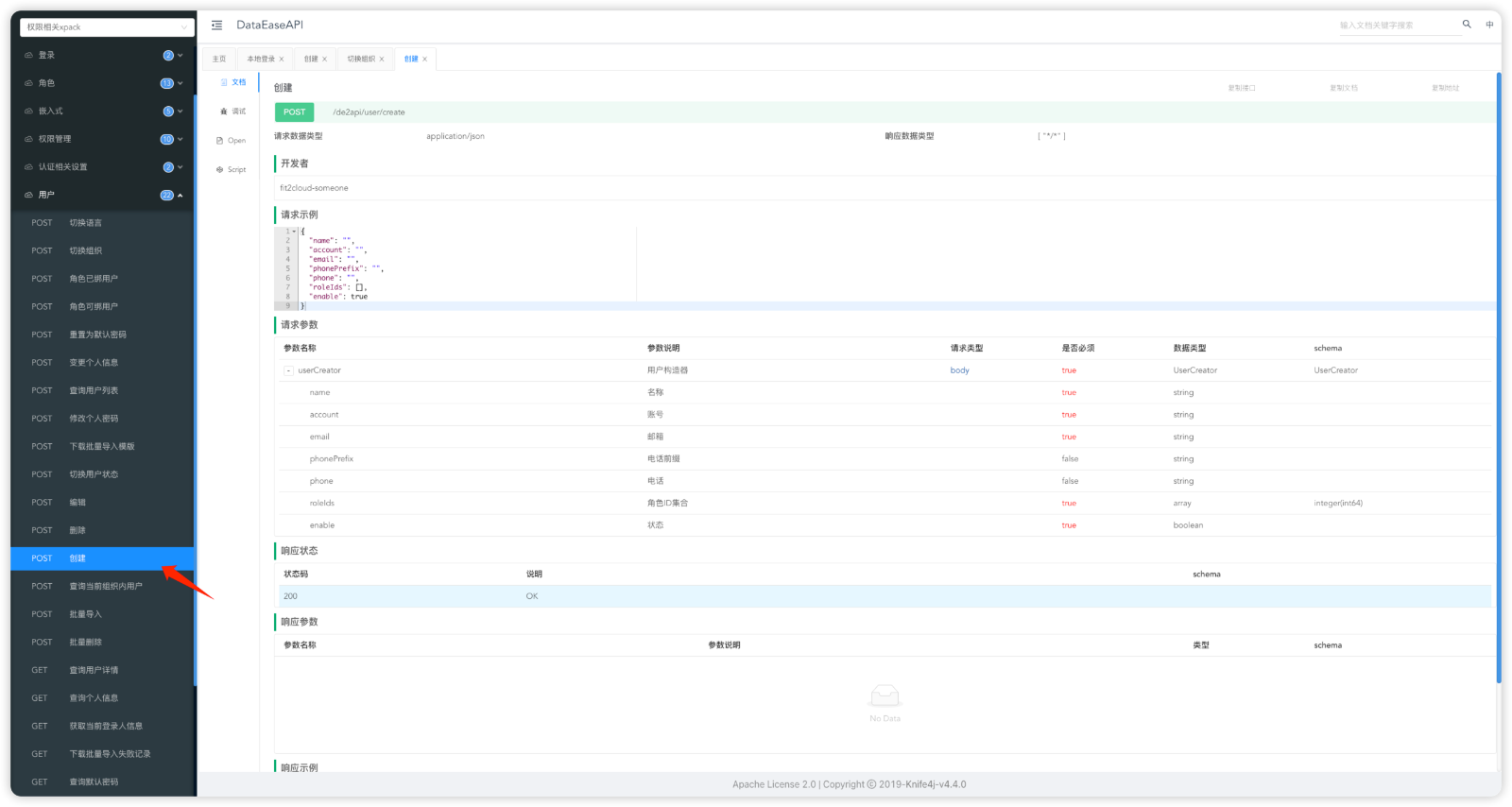Expand the 认证相关设置 sidebar group
Viewport: 1512px width, 807px height.
(102, 166)
